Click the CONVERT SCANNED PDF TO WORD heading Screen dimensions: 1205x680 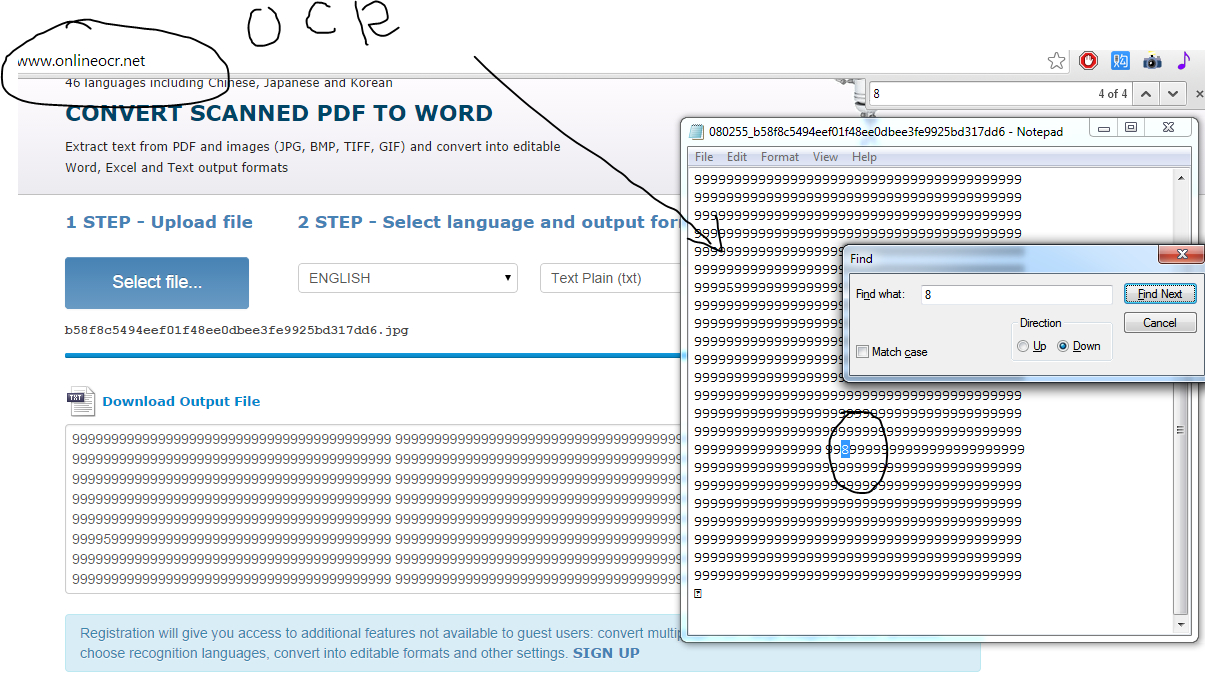click(x=279, y=113)
